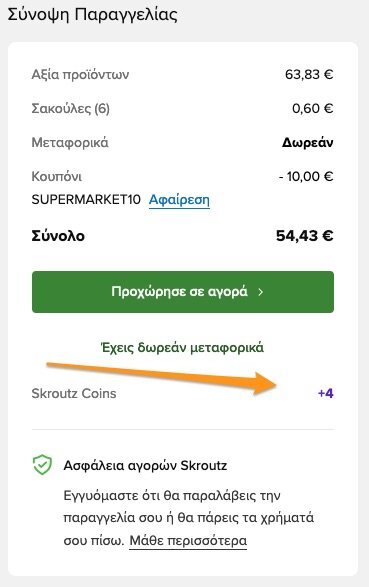Open the Μάθε περισσότερα link

[188, 541]
